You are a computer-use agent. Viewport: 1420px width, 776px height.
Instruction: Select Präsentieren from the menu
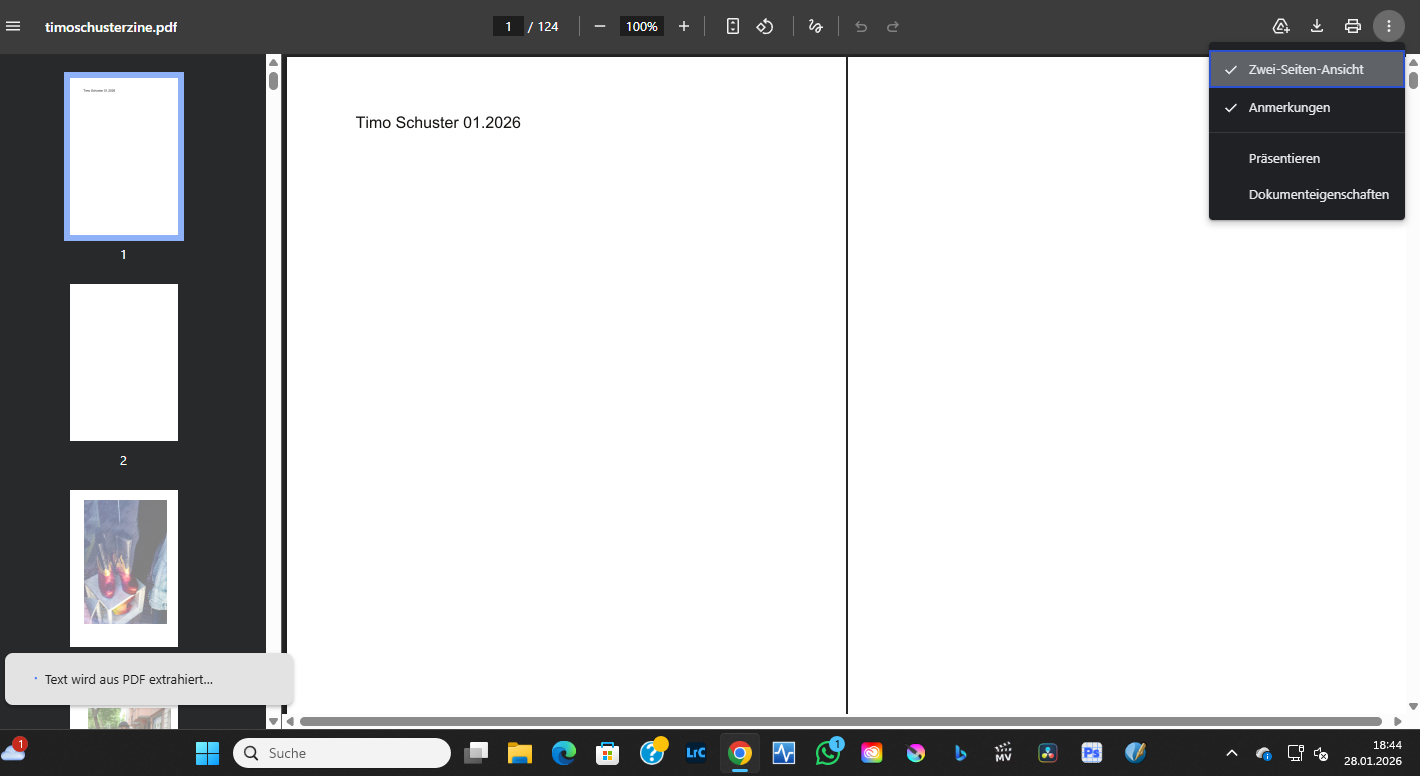[x=1284, y=158]
